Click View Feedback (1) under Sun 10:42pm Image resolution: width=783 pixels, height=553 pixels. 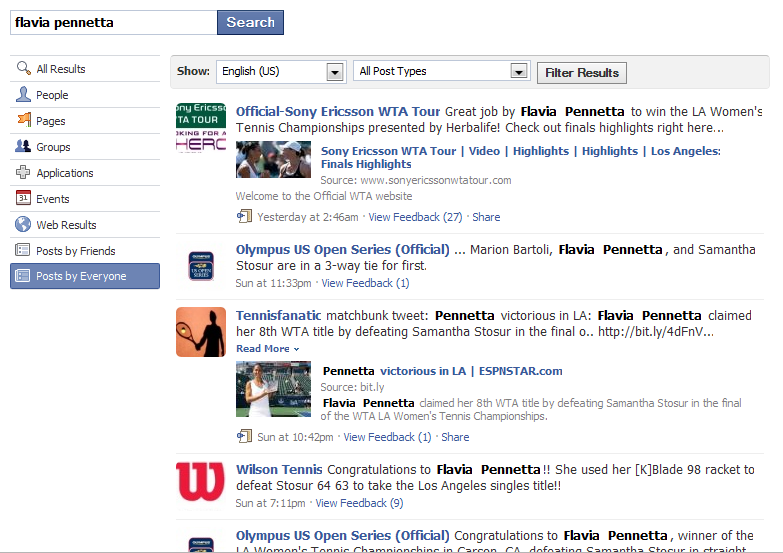[388, 437]
